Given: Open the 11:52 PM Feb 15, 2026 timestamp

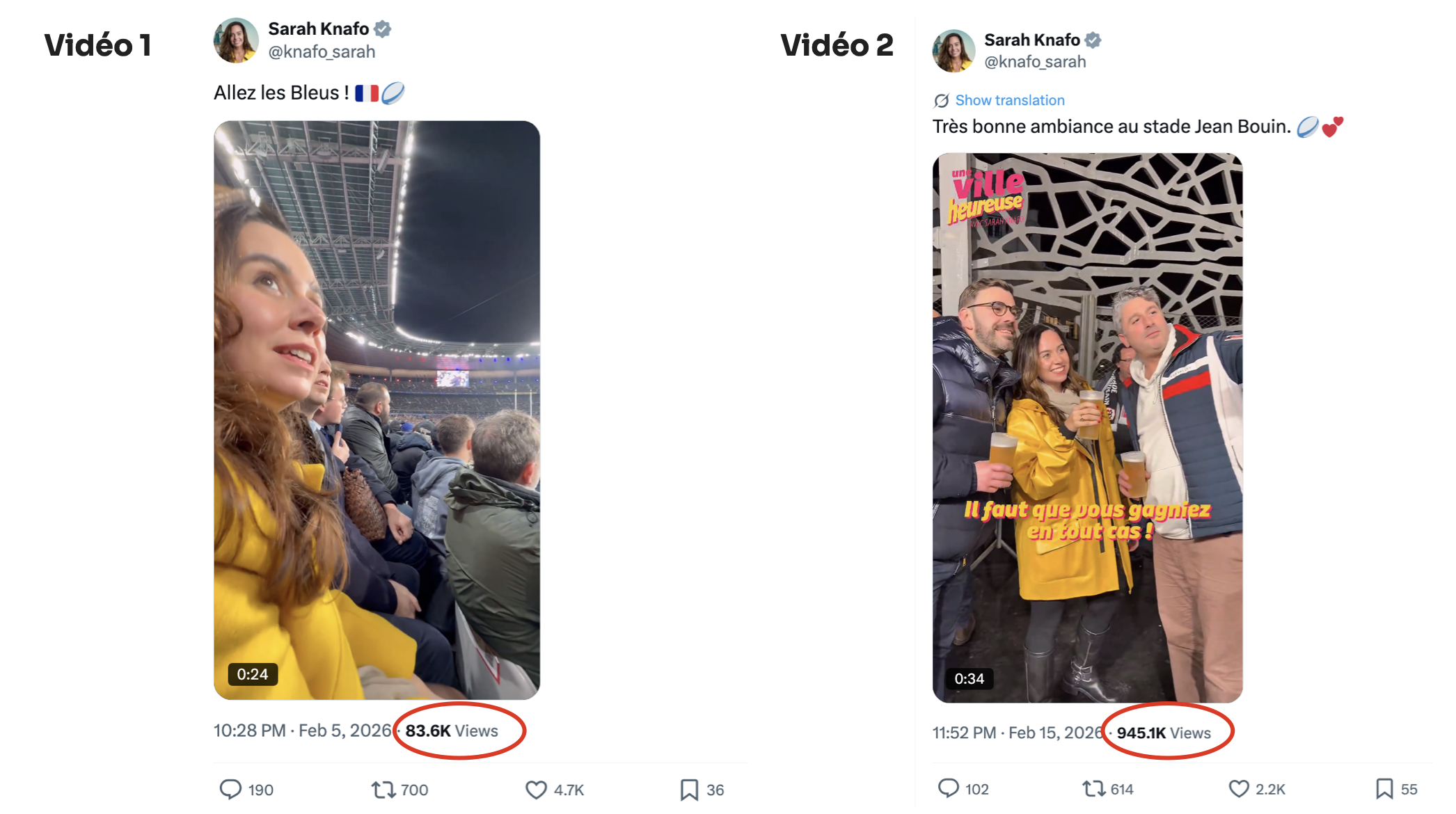Looking at the screenshot, I should (1017, 733).
